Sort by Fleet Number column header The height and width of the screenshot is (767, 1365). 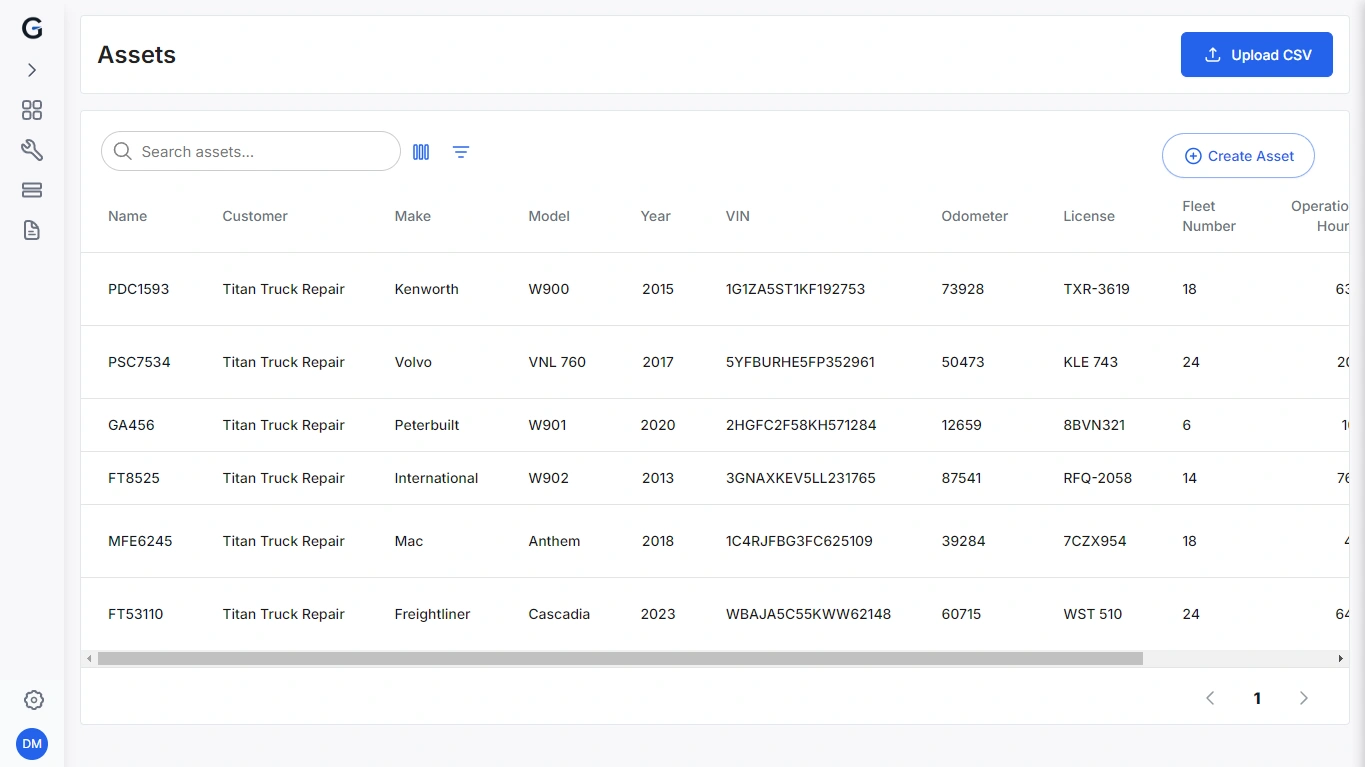pos(1209,216)
